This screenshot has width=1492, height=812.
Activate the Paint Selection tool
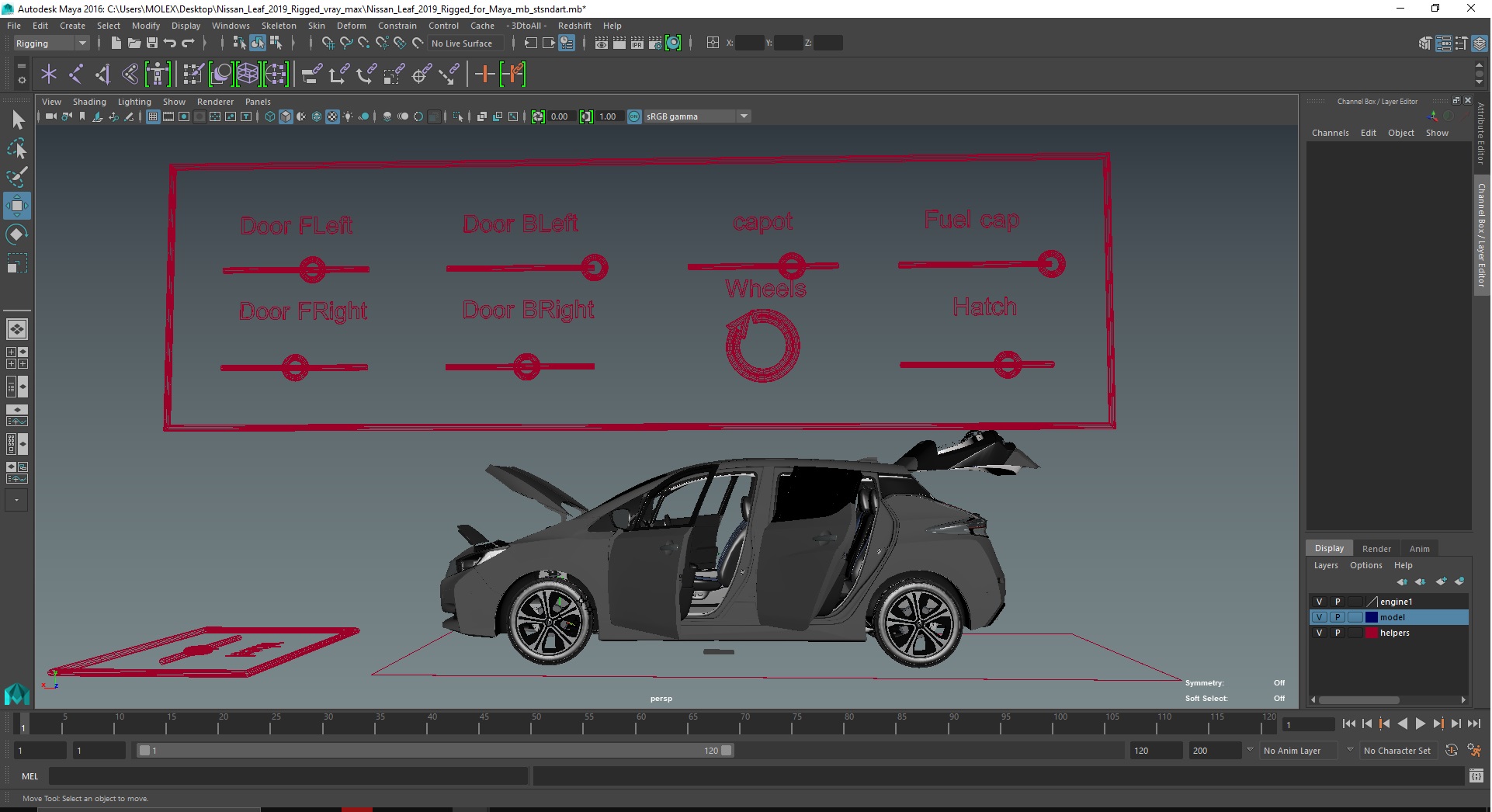click(x=17, y=177)
